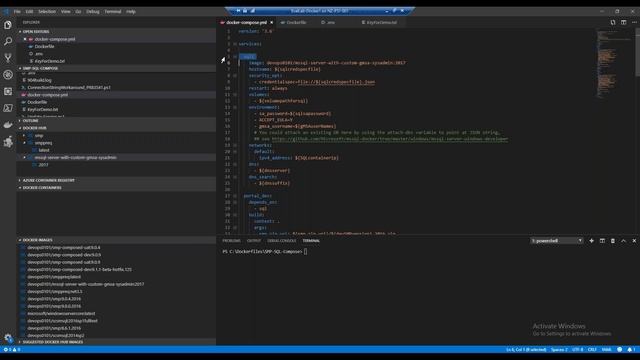Screen dimensions: 640x360
Task: Switch to the KeyForDemo.txt editor tab
Action: point(381,22)
